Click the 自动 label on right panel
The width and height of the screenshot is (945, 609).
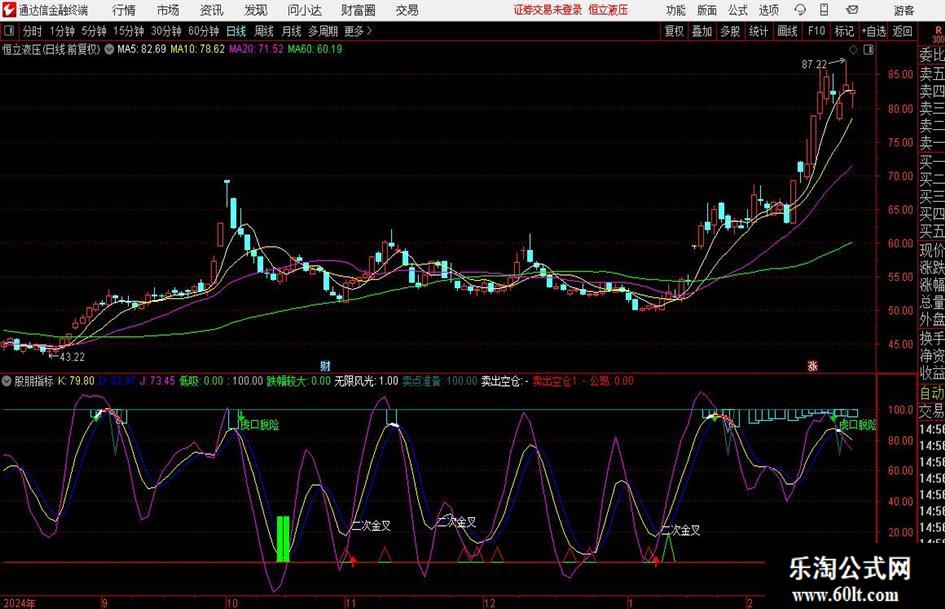(x=931, y=393)
